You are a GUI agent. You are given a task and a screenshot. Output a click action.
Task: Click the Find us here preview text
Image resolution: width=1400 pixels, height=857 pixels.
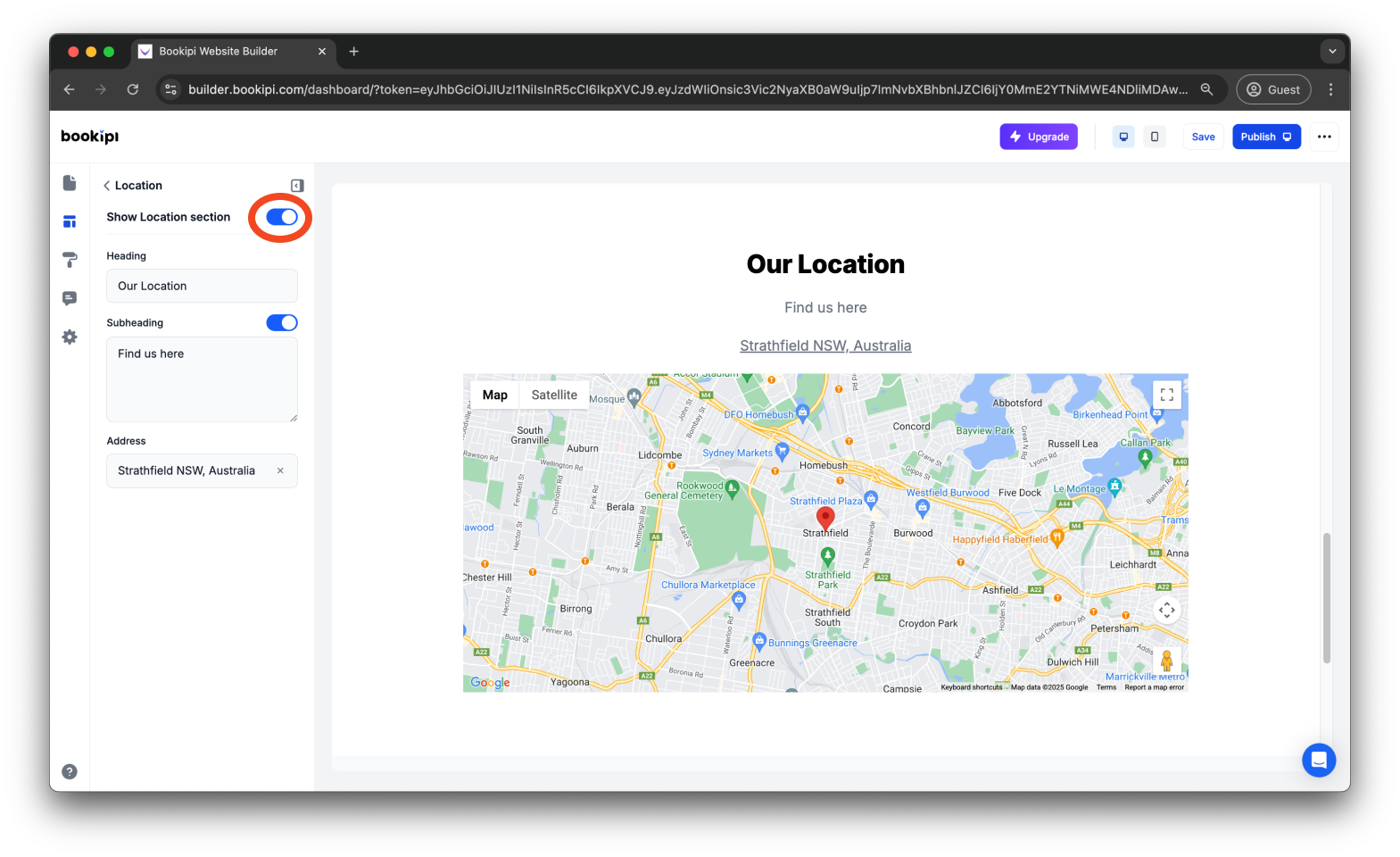tap(825, 307)
